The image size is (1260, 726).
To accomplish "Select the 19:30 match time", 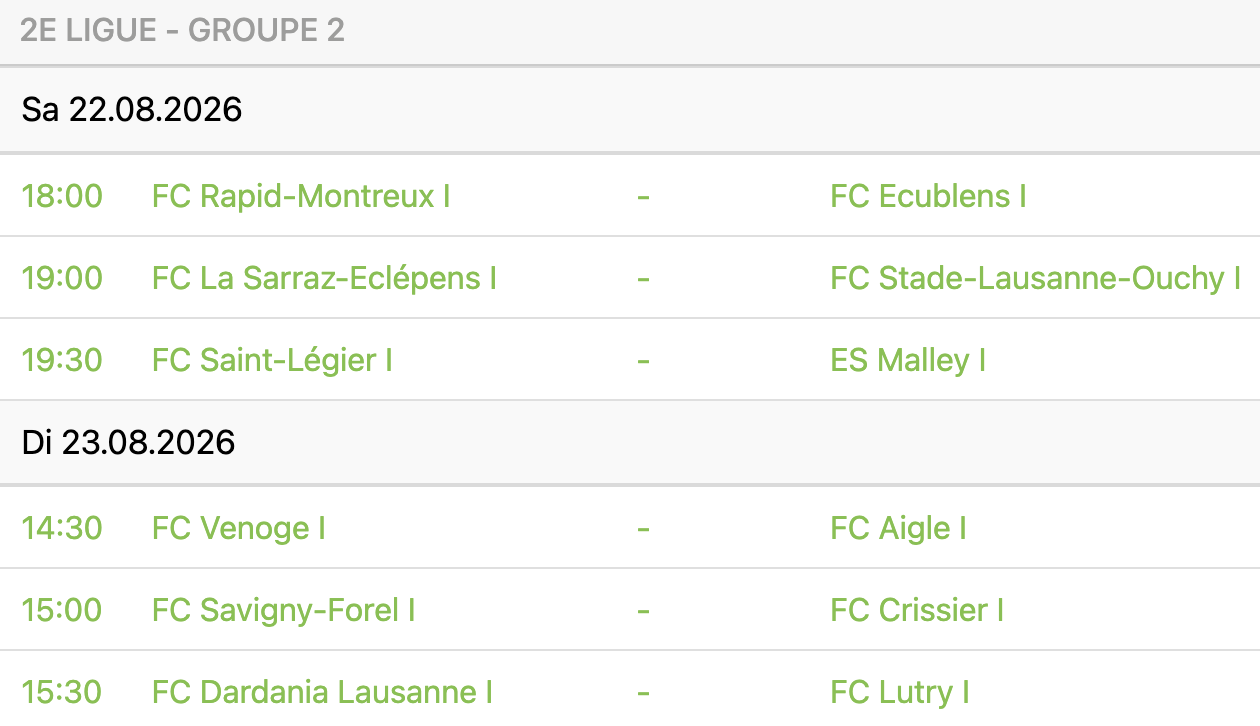I will [62, 360].
